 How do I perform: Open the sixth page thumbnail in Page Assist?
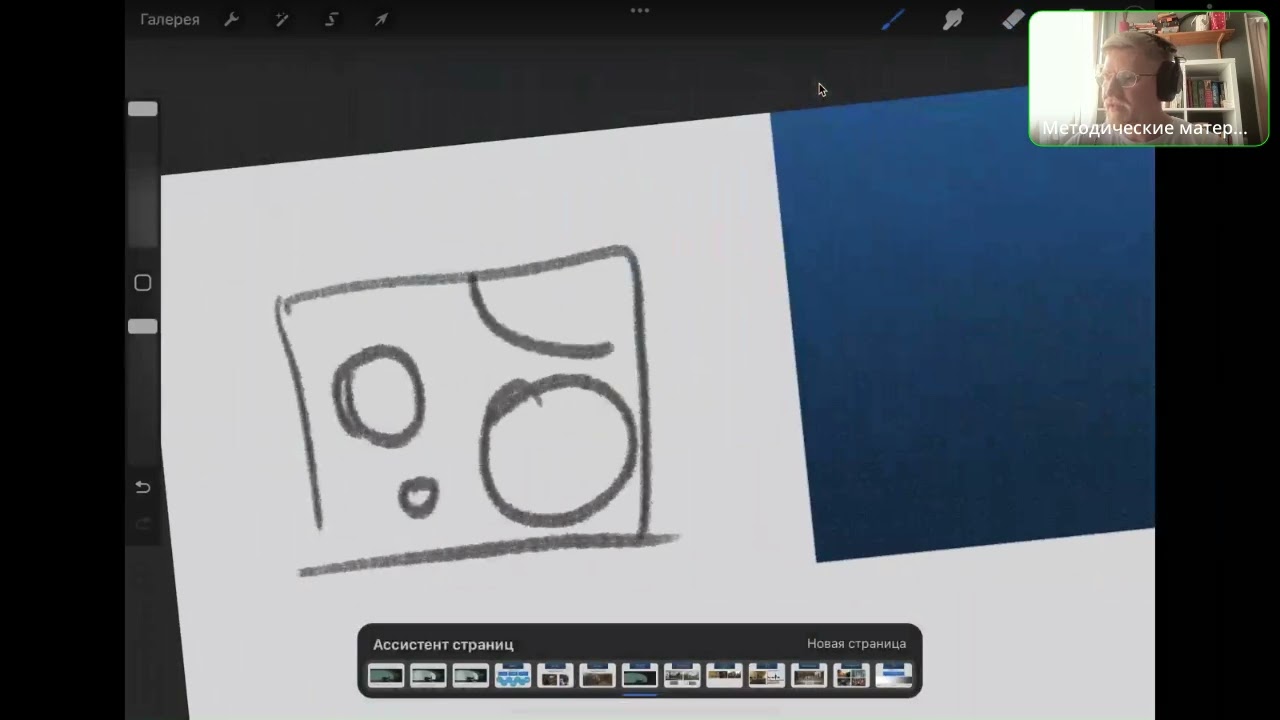(597, 676)
